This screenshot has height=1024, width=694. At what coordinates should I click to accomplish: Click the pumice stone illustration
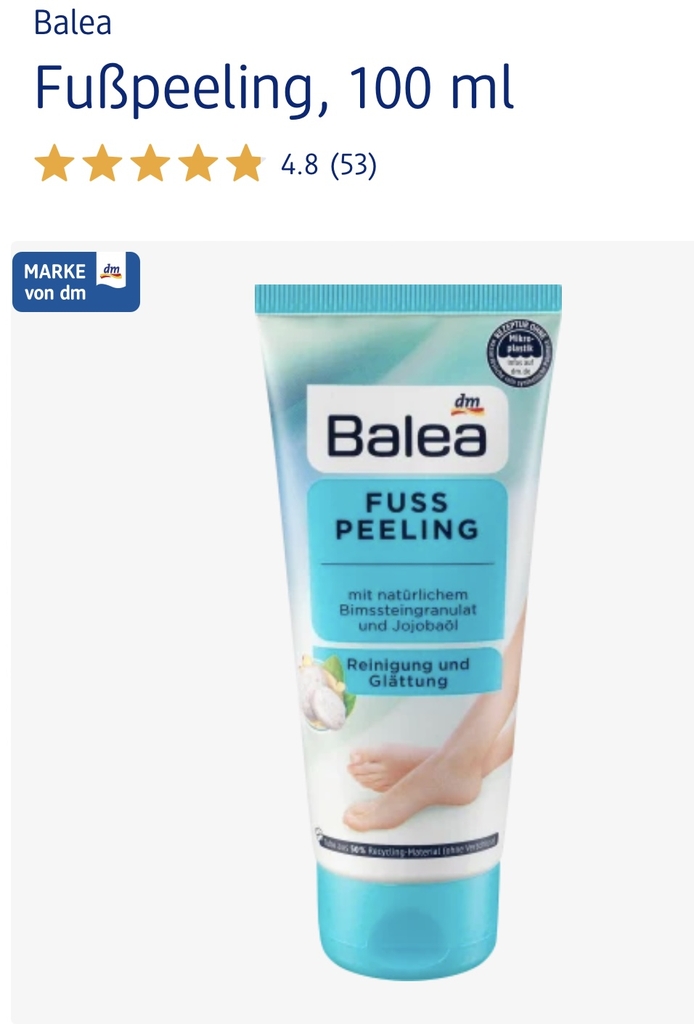tap(326, 693)
